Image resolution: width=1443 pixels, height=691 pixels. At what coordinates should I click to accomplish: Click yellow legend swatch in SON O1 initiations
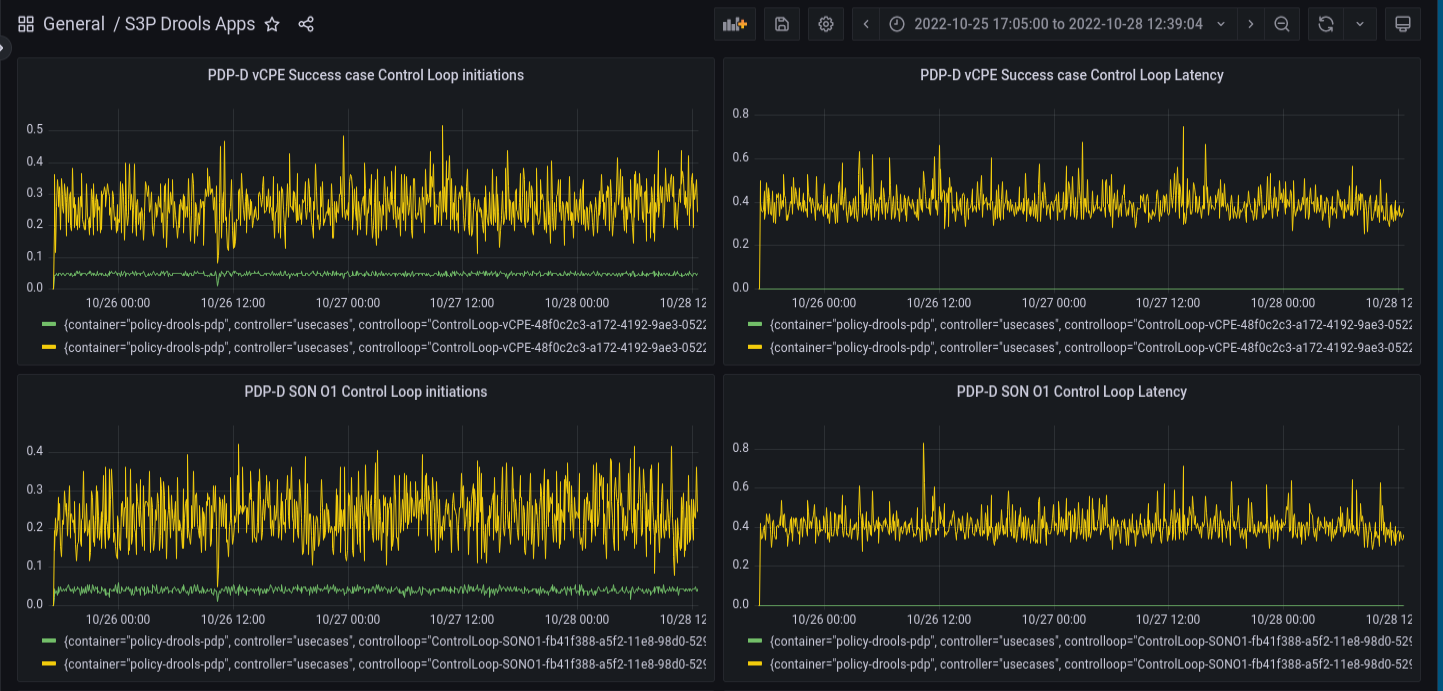click(50, 664)
